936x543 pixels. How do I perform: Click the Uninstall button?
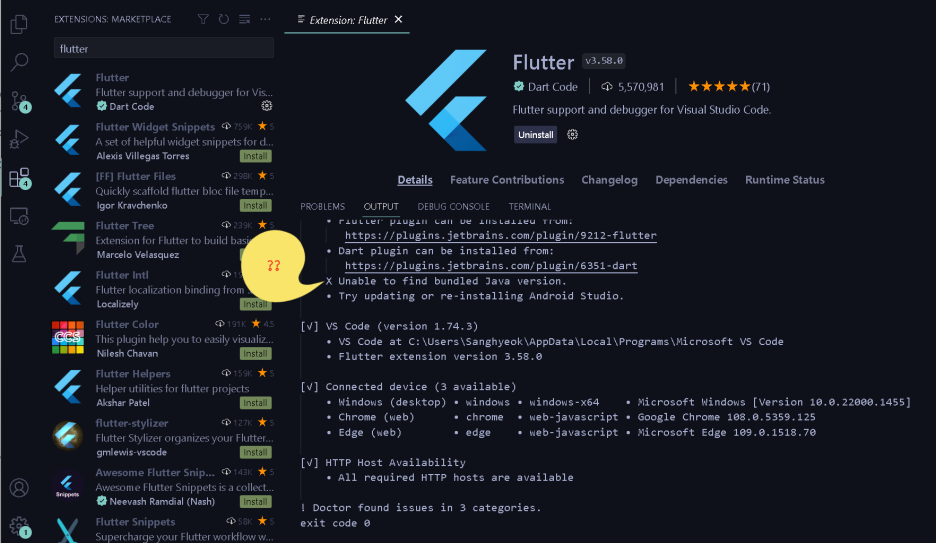[x=535, y=135]
